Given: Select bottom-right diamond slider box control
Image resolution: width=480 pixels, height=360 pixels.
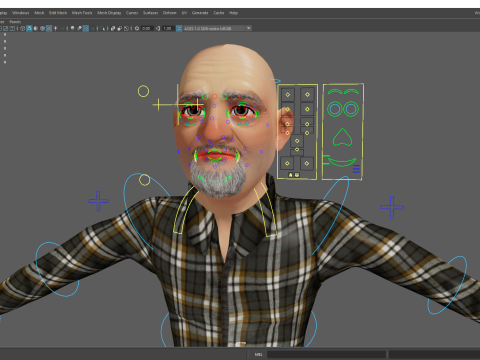Looking at the screenshot, I should click(x=307, y=163).
